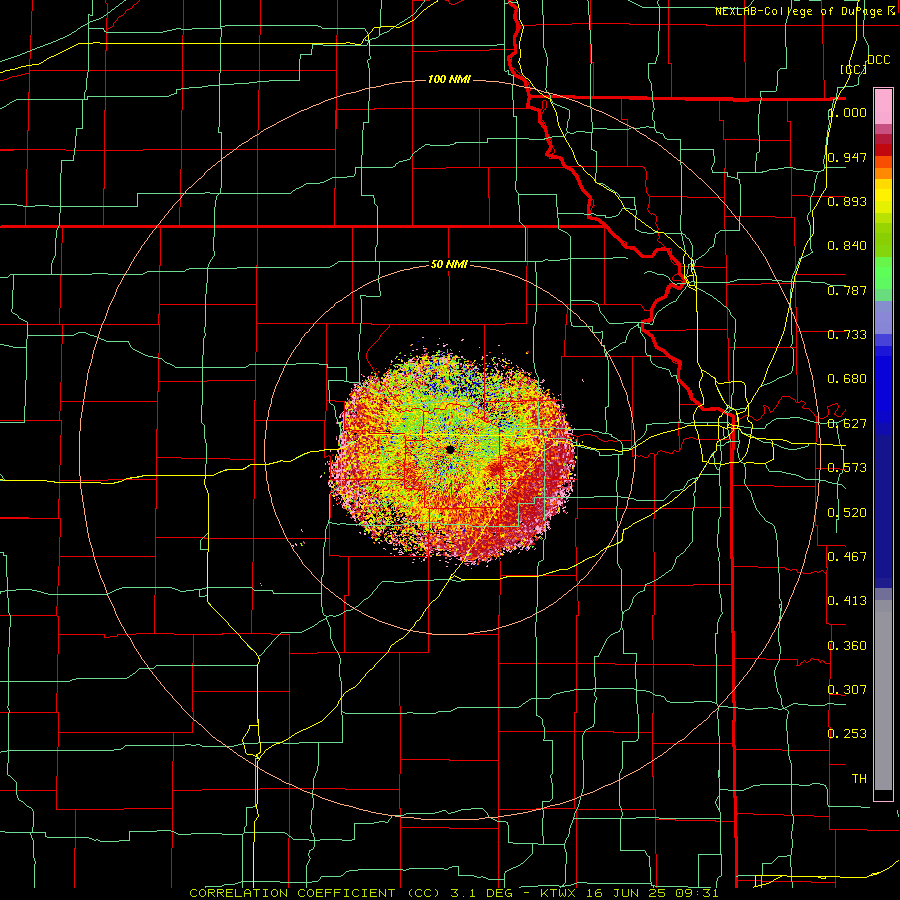This screenshot has width=900, height=900.
Task: Click the Correlation Coefficient footer caption
Action: tap(453, 893)
